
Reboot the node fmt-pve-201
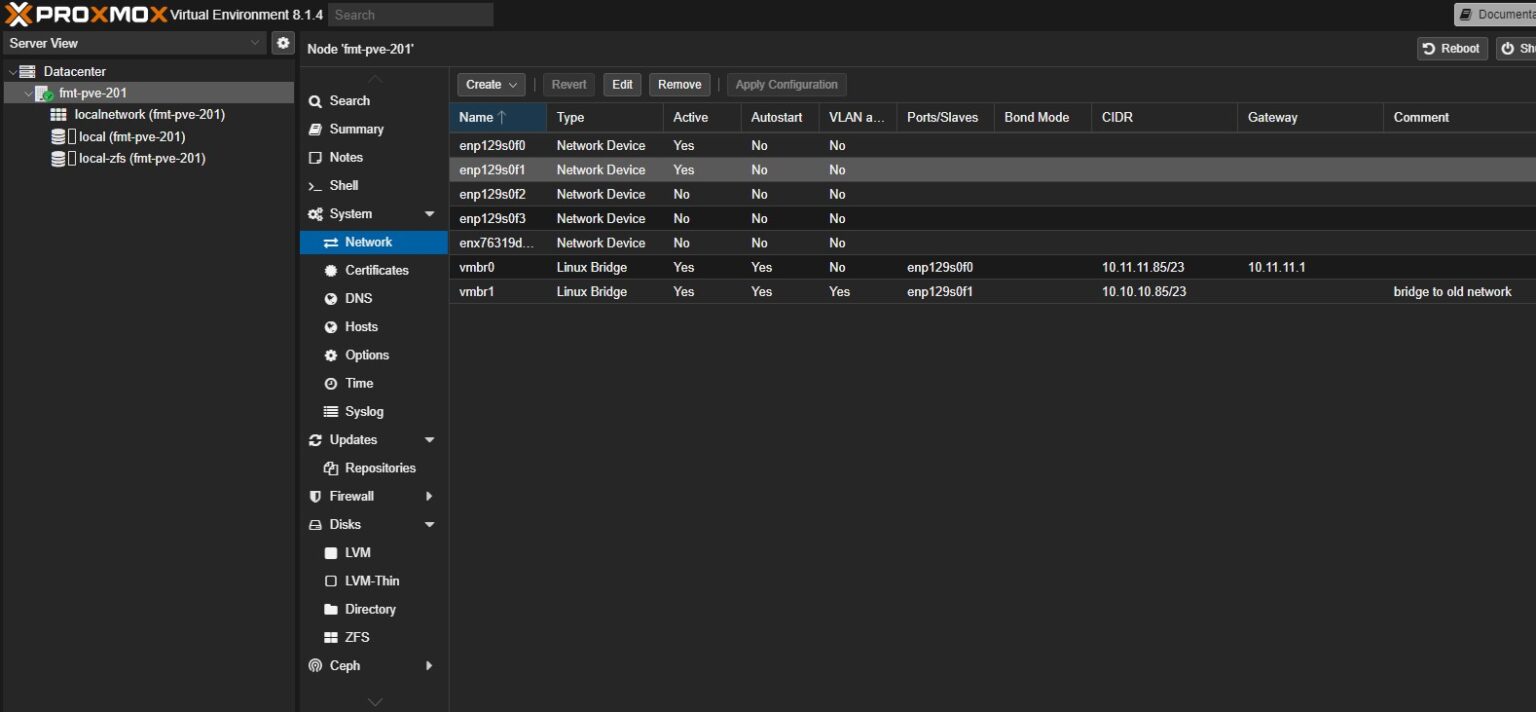[x=1452, y=47]
